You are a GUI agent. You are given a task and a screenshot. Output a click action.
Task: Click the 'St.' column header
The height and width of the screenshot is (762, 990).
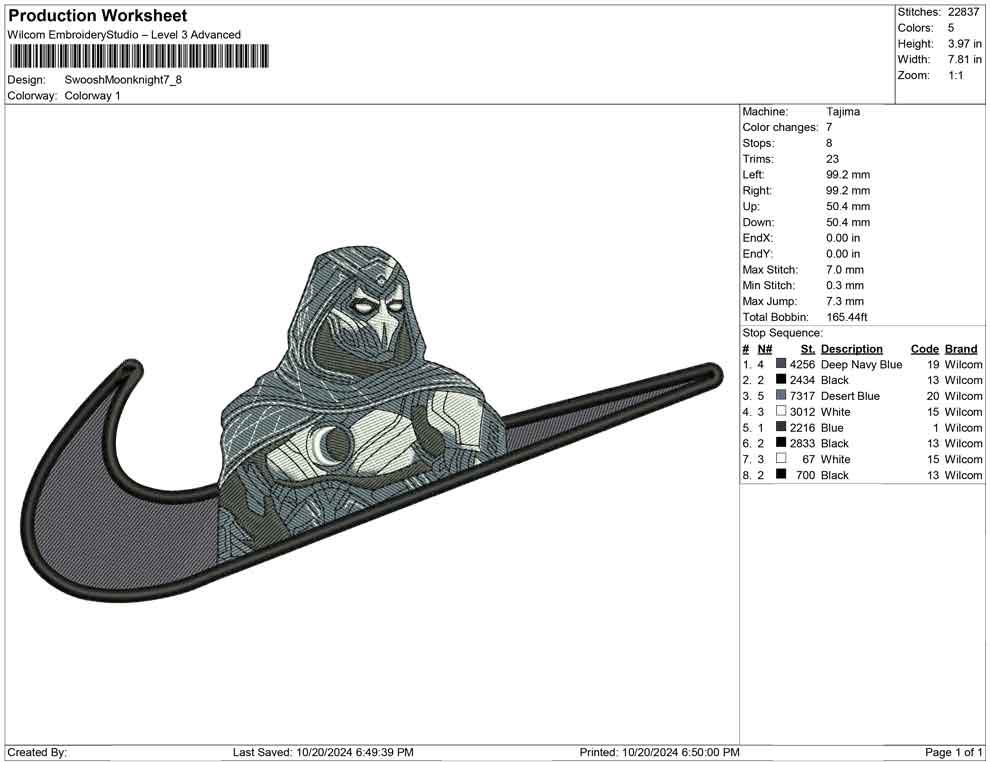808,348
